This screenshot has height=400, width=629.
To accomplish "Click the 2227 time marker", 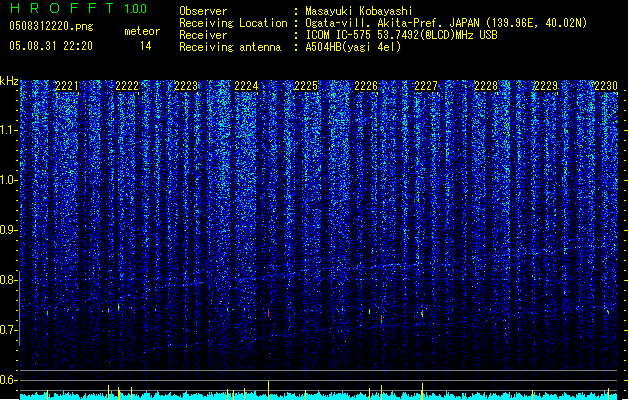I will tap(426, 86).
